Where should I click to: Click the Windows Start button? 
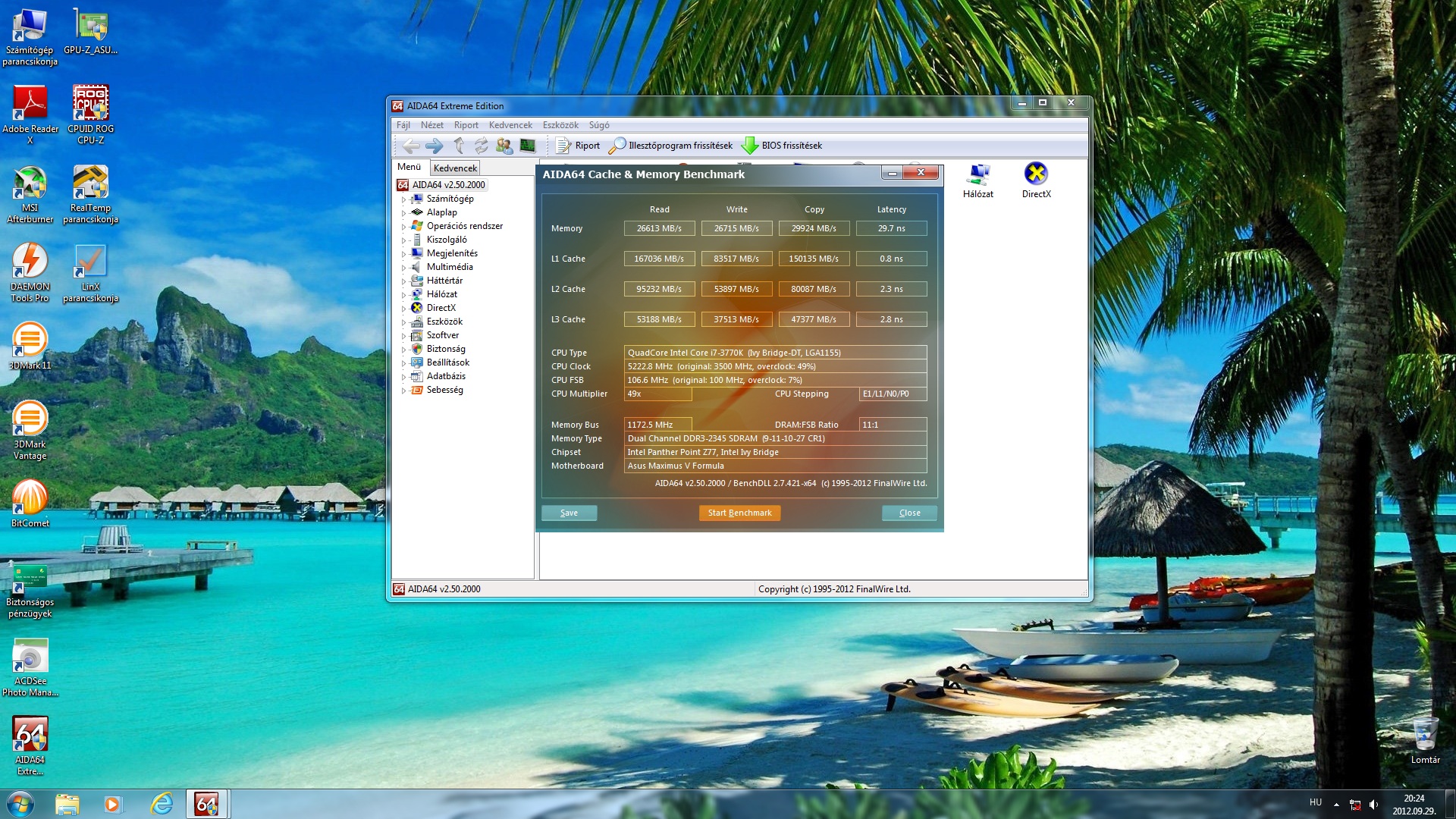point(20,804)
